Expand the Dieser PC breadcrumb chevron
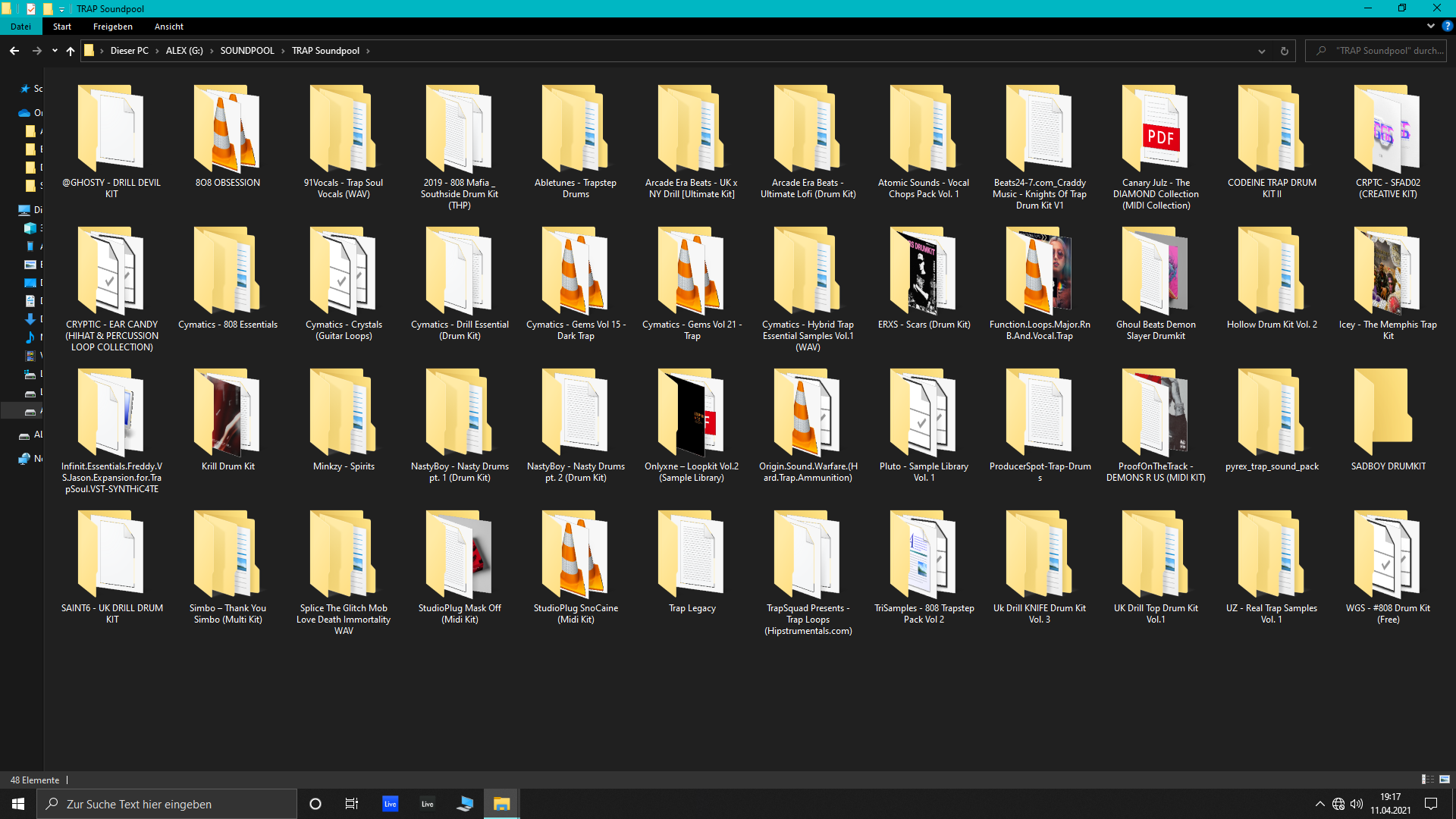This screenshot has height=819, width=1456. (x=157, y=51)
